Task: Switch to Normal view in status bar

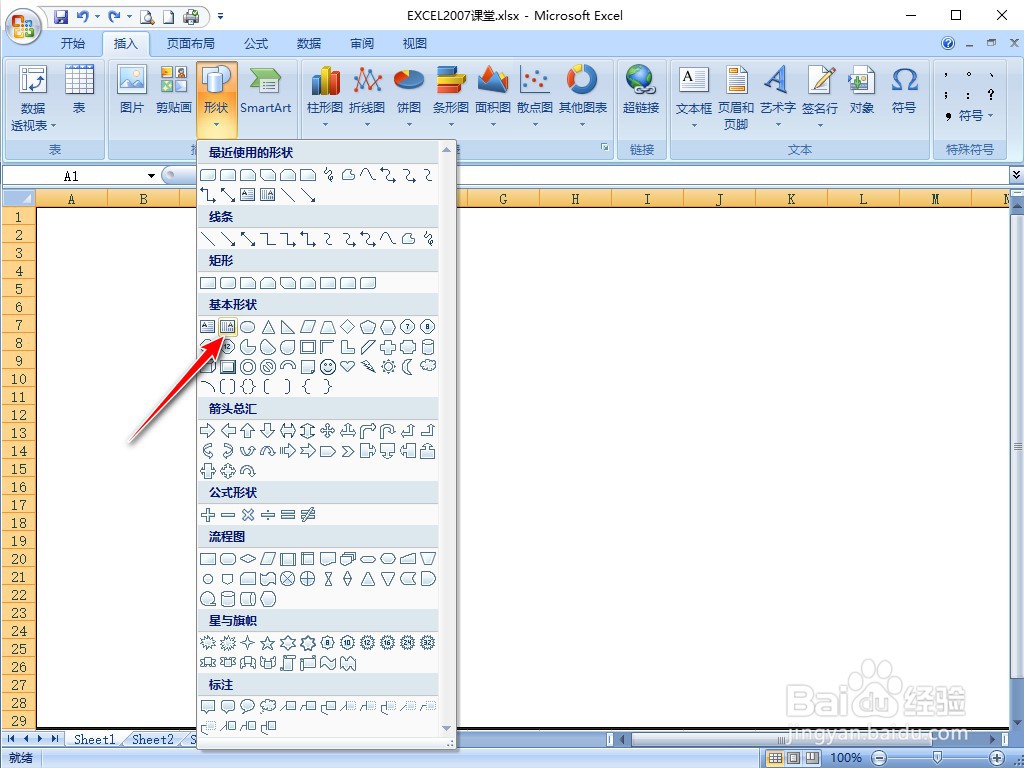Action: click(775, 758)
